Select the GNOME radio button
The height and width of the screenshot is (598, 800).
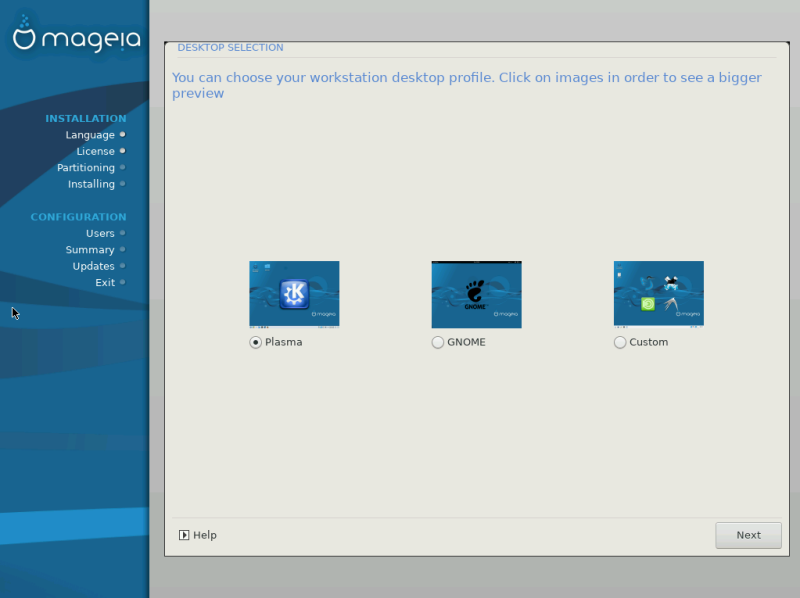[437, 342]
